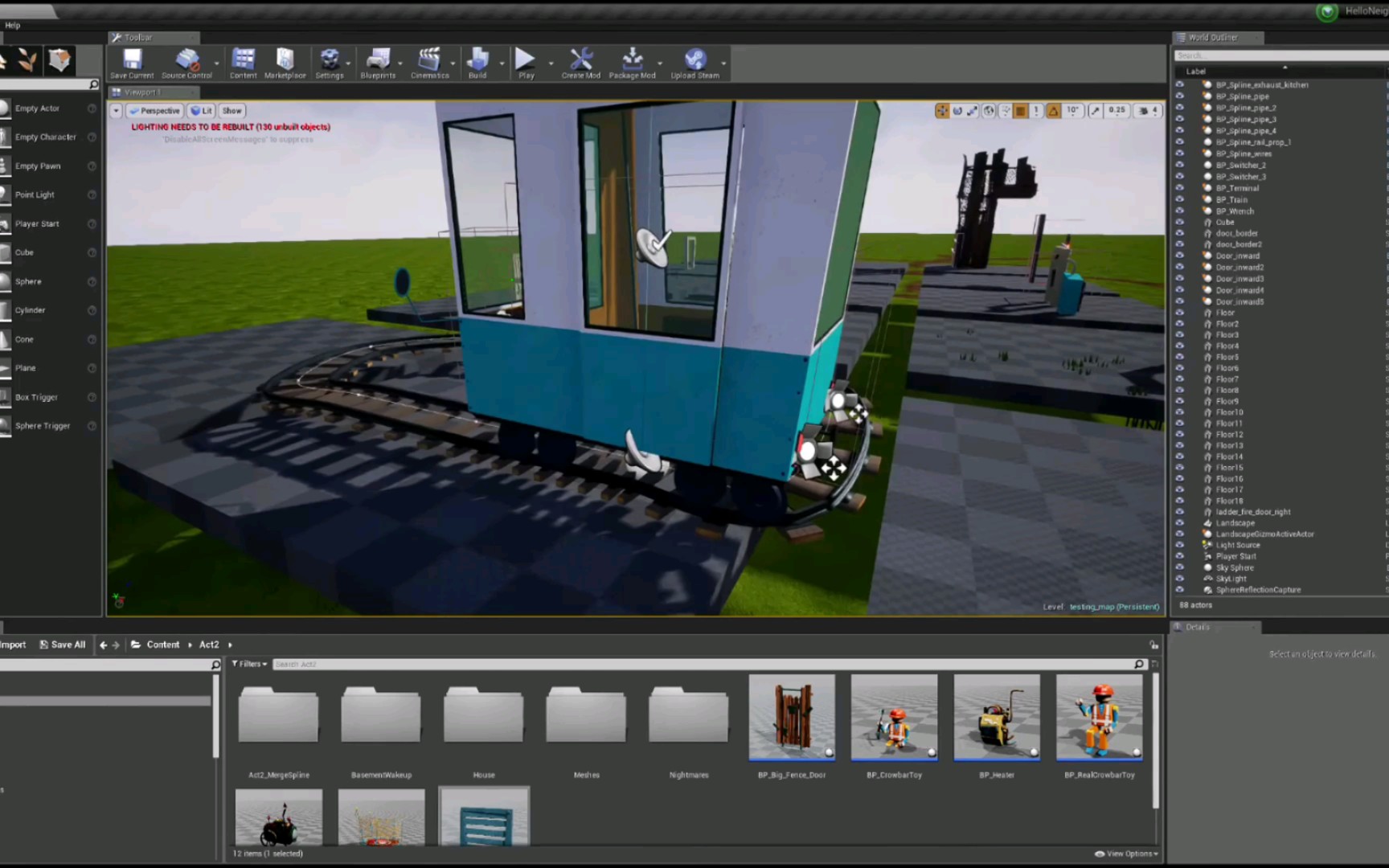Image resolution: width=1389 pixels, height=868 pixels.
Task: Click the Act2 breadcrumb path
Action: 209,645
